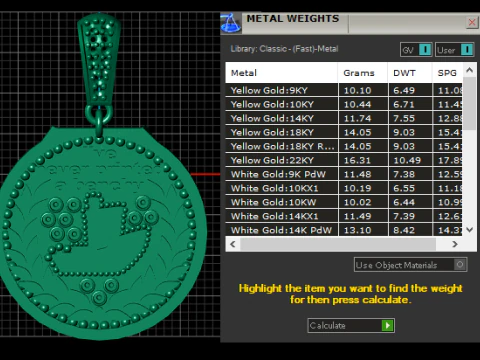Select the Yellow Gold:14KY row
This screenshot has width=480, height=360.
[x=344, y=118]
